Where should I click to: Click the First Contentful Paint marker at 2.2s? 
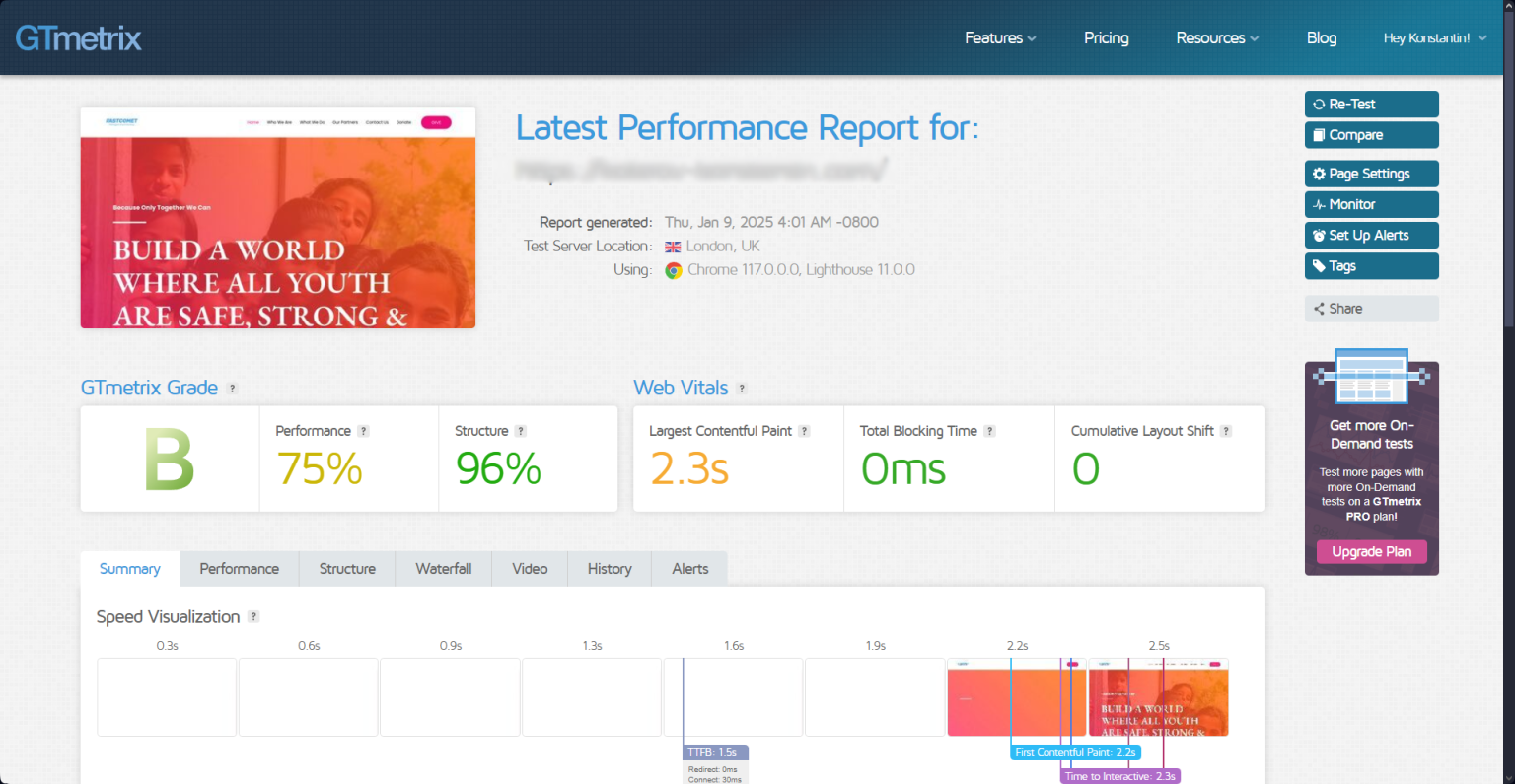[x=1074, y=751]
